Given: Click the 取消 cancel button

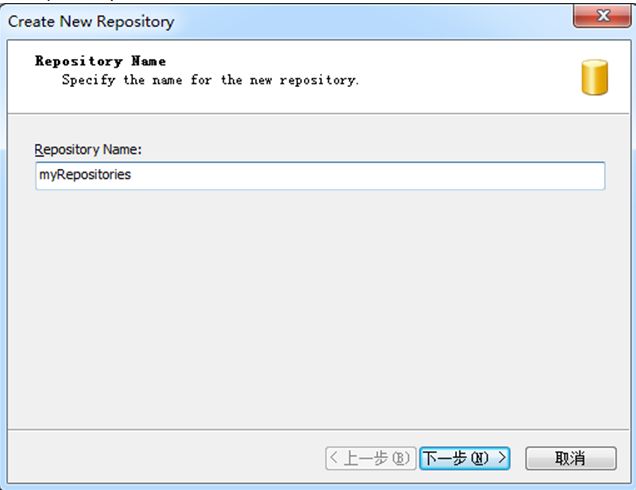Looking at the screenshot, I should (571, 458).
